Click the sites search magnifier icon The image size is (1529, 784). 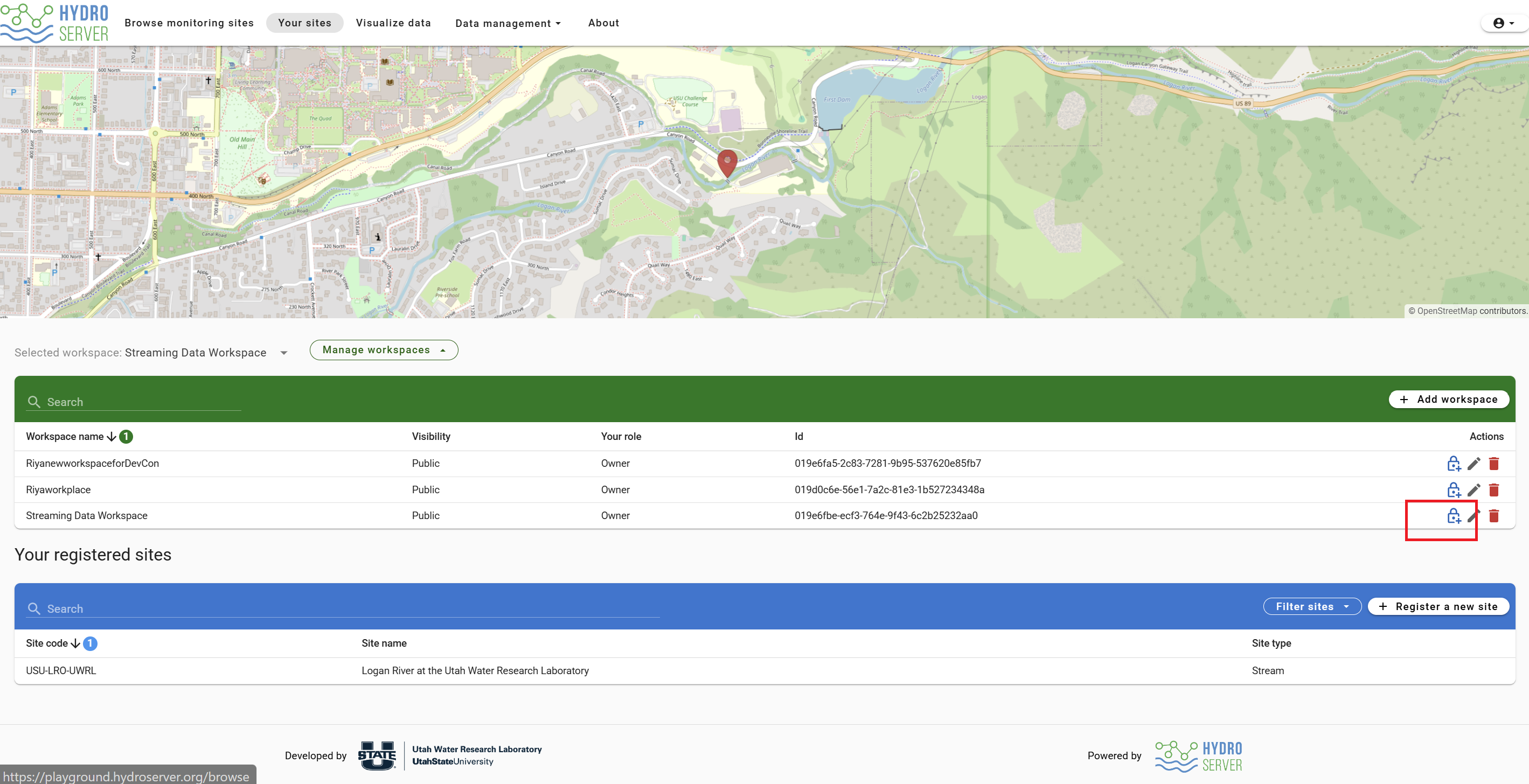pyautogui.click(x=34, y=609)
